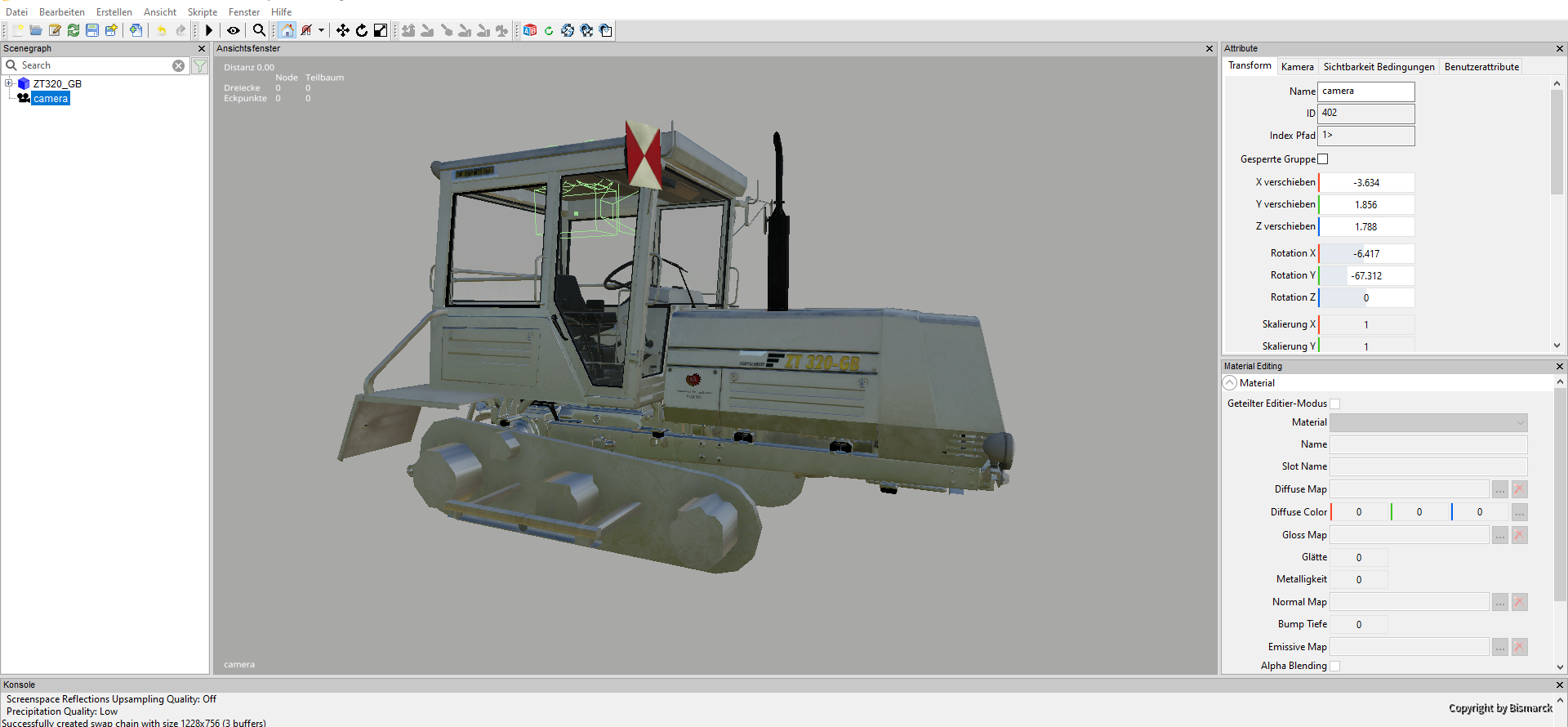Open the Benutzerattribute tab

1481,67
